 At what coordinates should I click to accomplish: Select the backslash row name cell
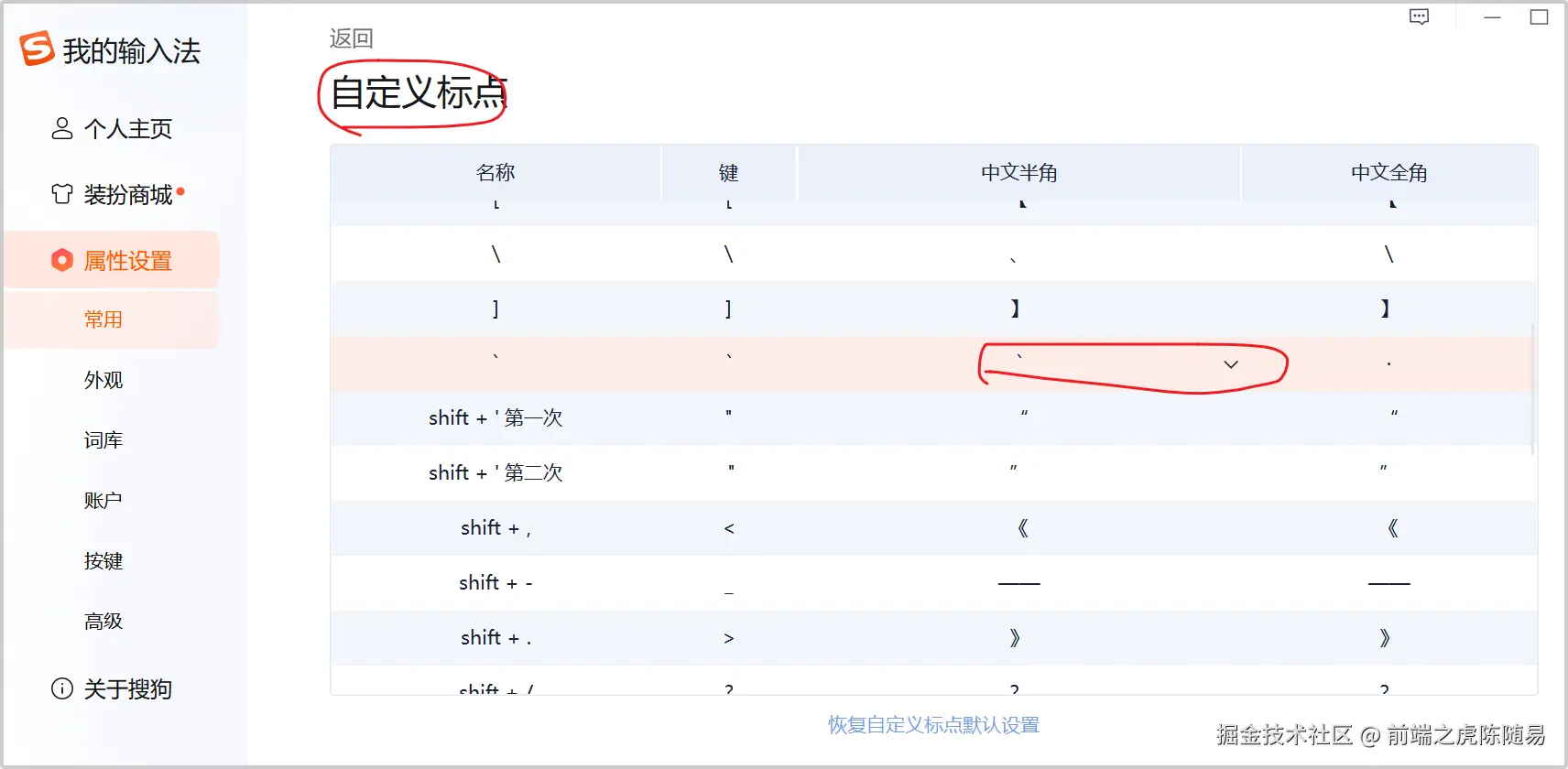click(x=495, y=254)
